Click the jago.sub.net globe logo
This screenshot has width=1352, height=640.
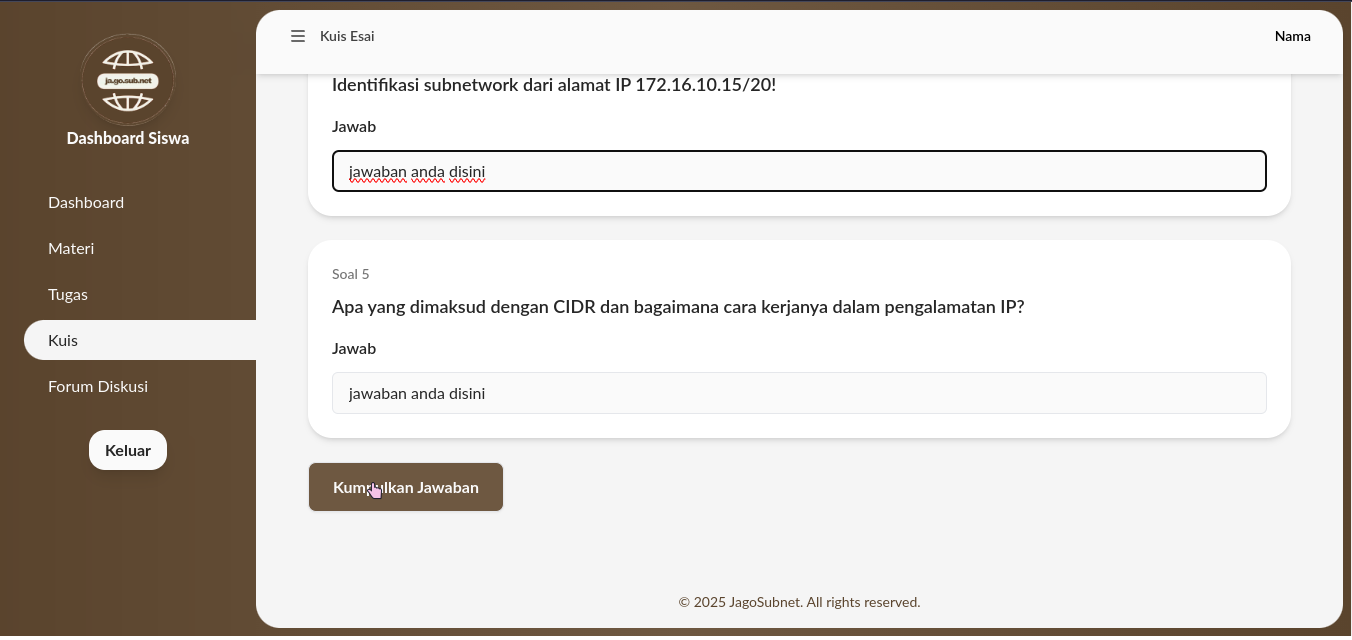(128, 80)
